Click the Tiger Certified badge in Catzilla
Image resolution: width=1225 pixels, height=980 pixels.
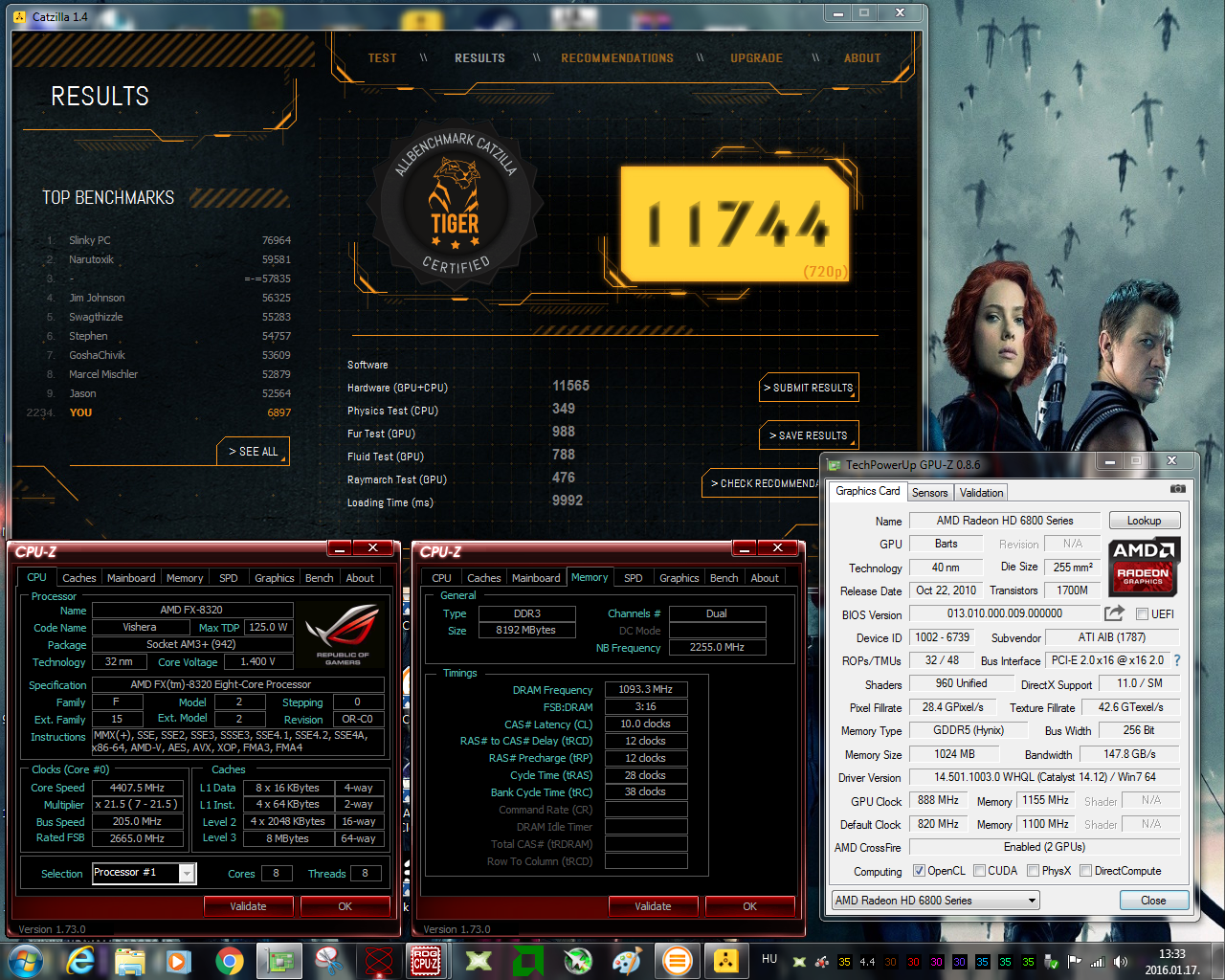(455, 206)
